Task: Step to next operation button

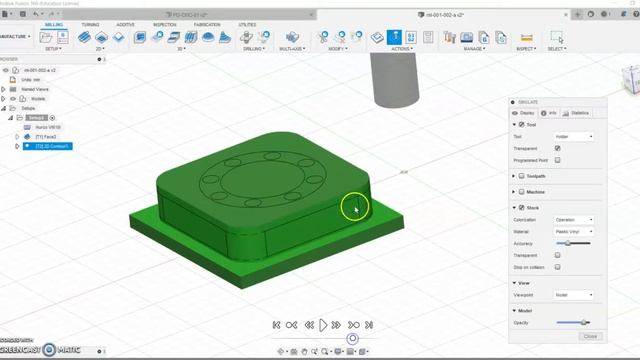Action: point(353,325)
